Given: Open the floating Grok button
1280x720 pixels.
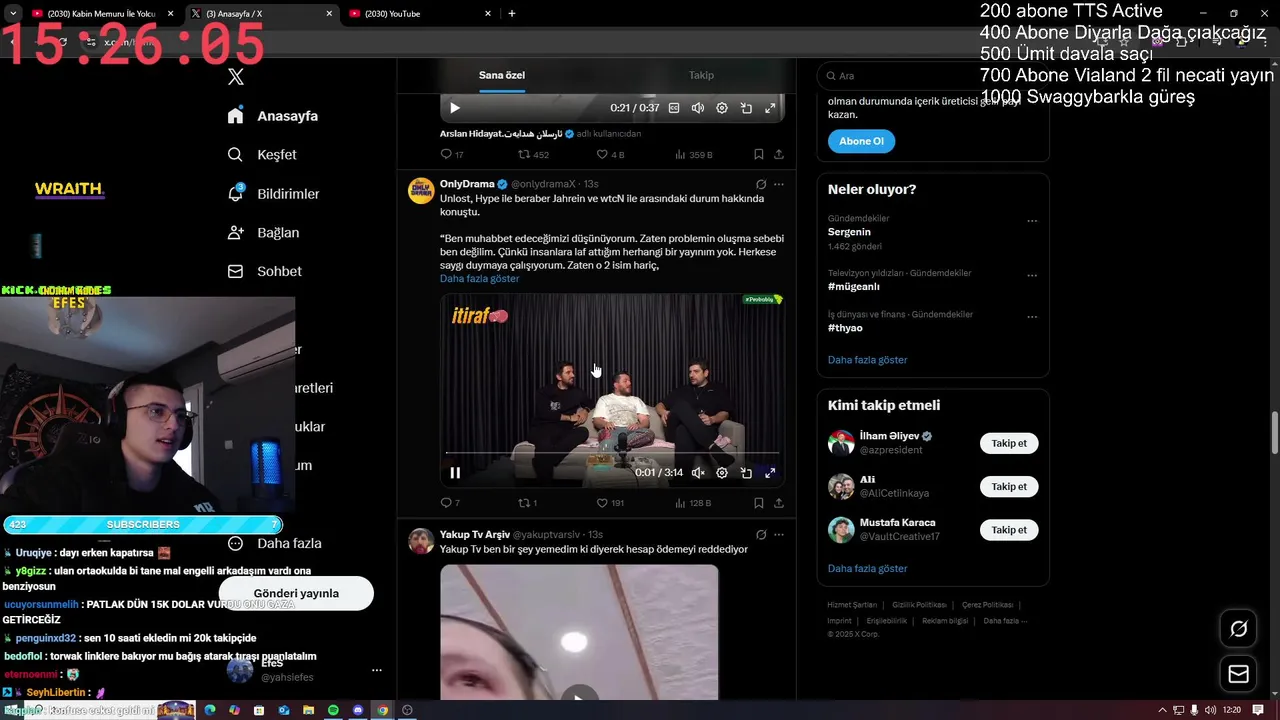Looking at the screenshot, I should coord(1238,629).
